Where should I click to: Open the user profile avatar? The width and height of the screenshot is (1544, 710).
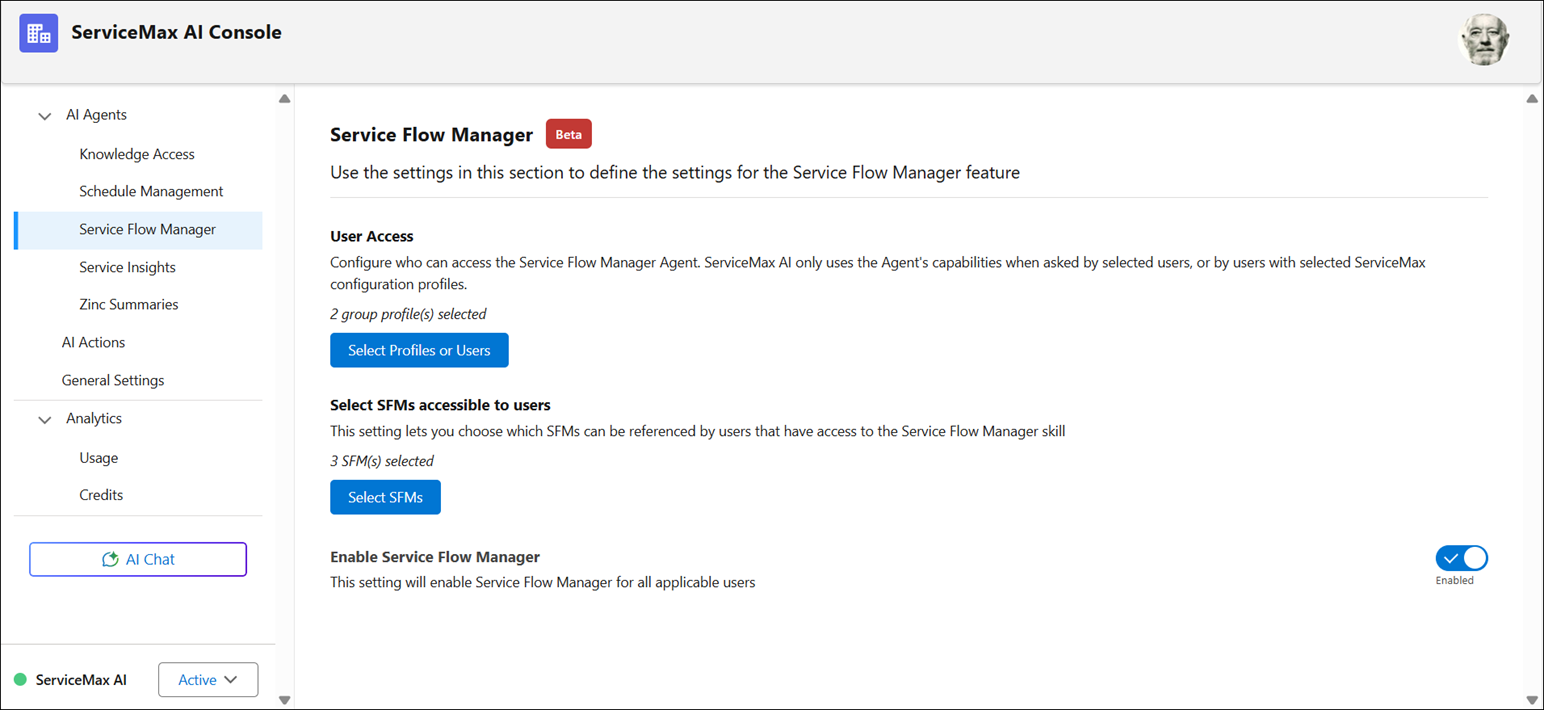[x=1484, y=40]
